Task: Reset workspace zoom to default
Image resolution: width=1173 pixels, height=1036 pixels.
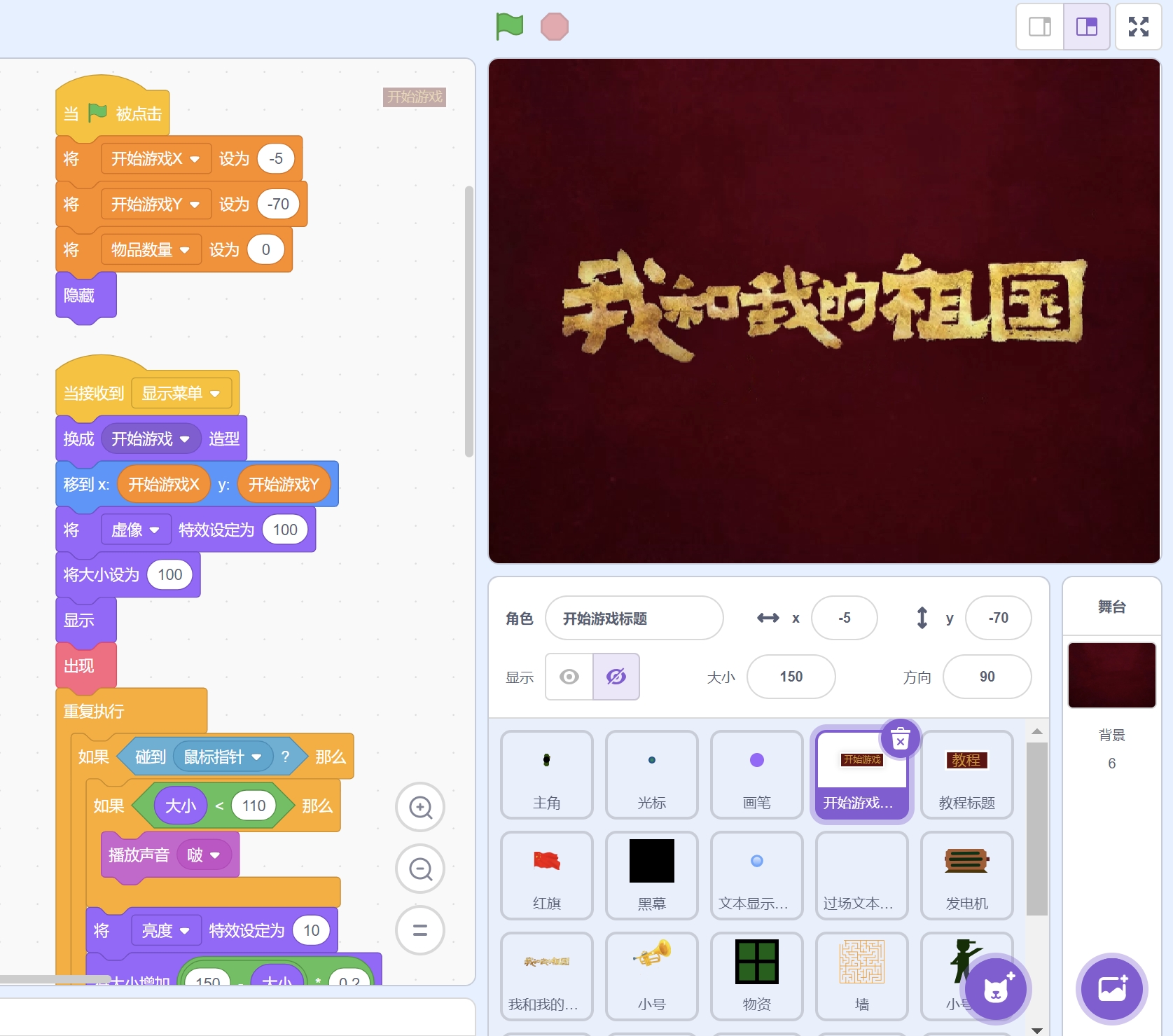Action: (420, 930)
